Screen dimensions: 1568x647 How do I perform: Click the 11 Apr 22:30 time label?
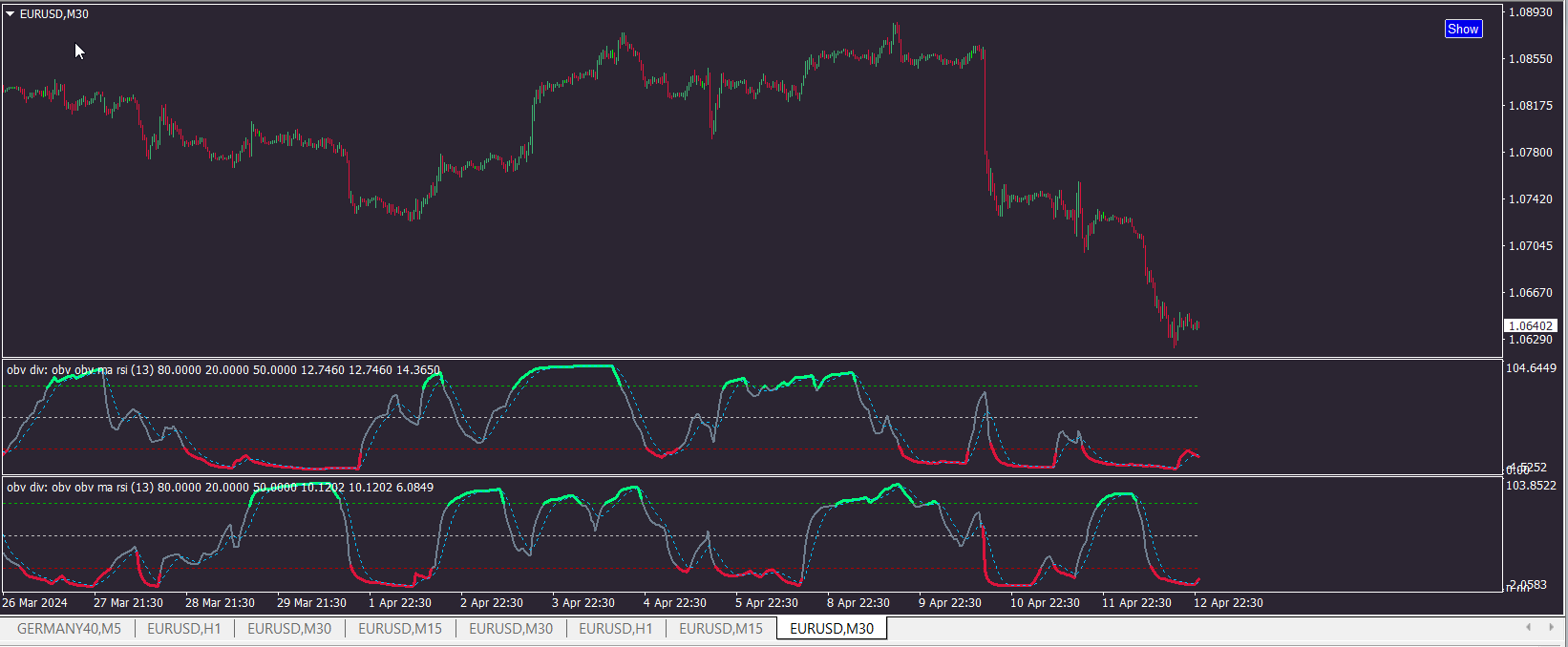click(1136, 603)
